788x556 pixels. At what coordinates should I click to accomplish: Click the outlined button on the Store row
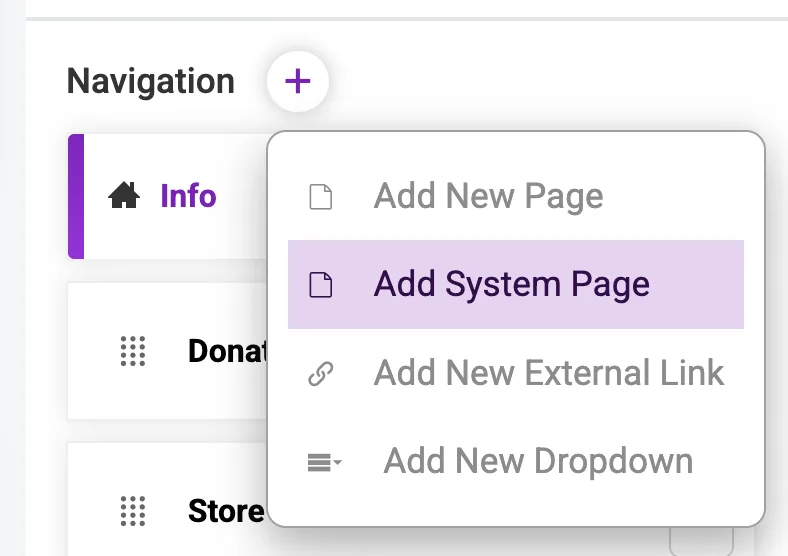[701, 541]
